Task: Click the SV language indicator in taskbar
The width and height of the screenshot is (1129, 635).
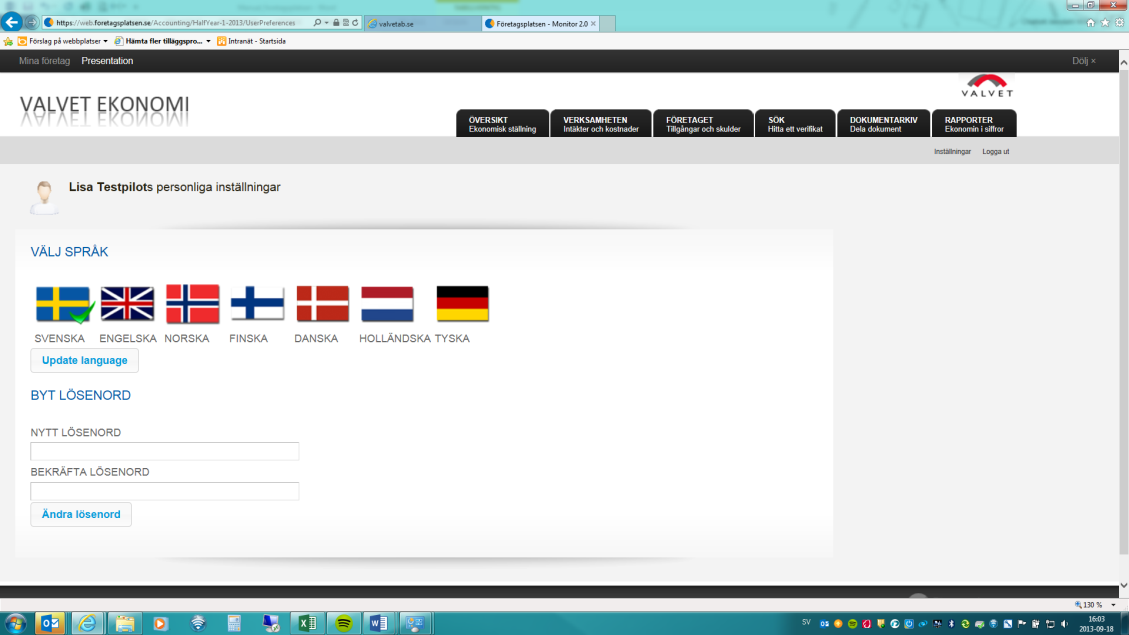Action: (x=806, y=623)
